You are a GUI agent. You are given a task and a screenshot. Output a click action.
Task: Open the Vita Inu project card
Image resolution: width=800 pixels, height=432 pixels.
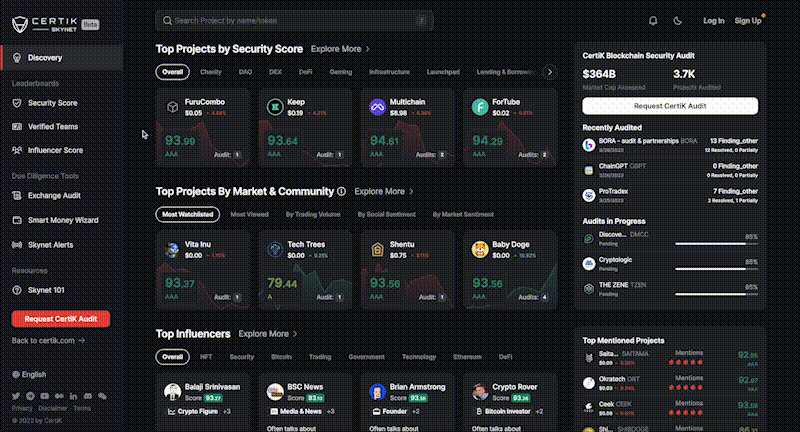point(203,270)
